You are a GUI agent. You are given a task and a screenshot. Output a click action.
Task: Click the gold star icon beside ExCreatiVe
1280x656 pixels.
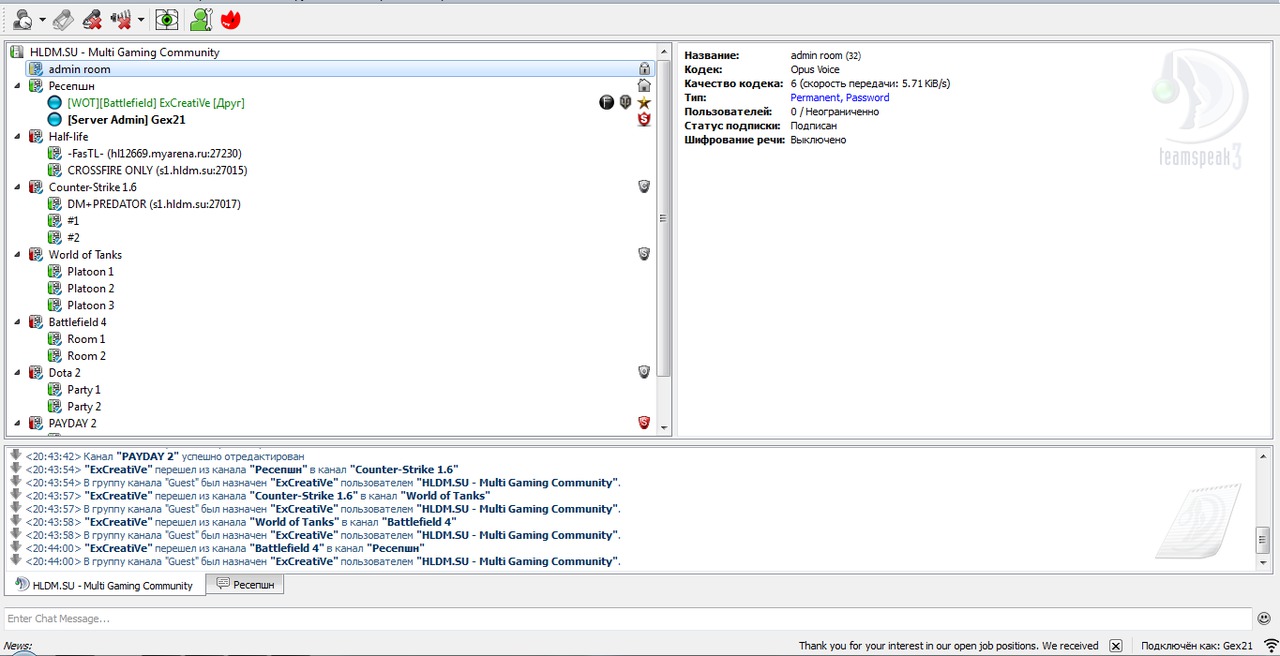tap(644, 103)
